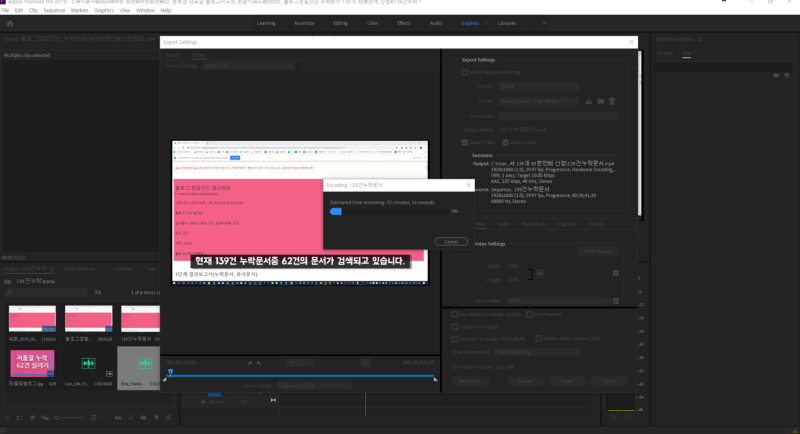Open the Sequence menu
The width and height of the screenshot is (800, 434).
click(x=54, y=10)
